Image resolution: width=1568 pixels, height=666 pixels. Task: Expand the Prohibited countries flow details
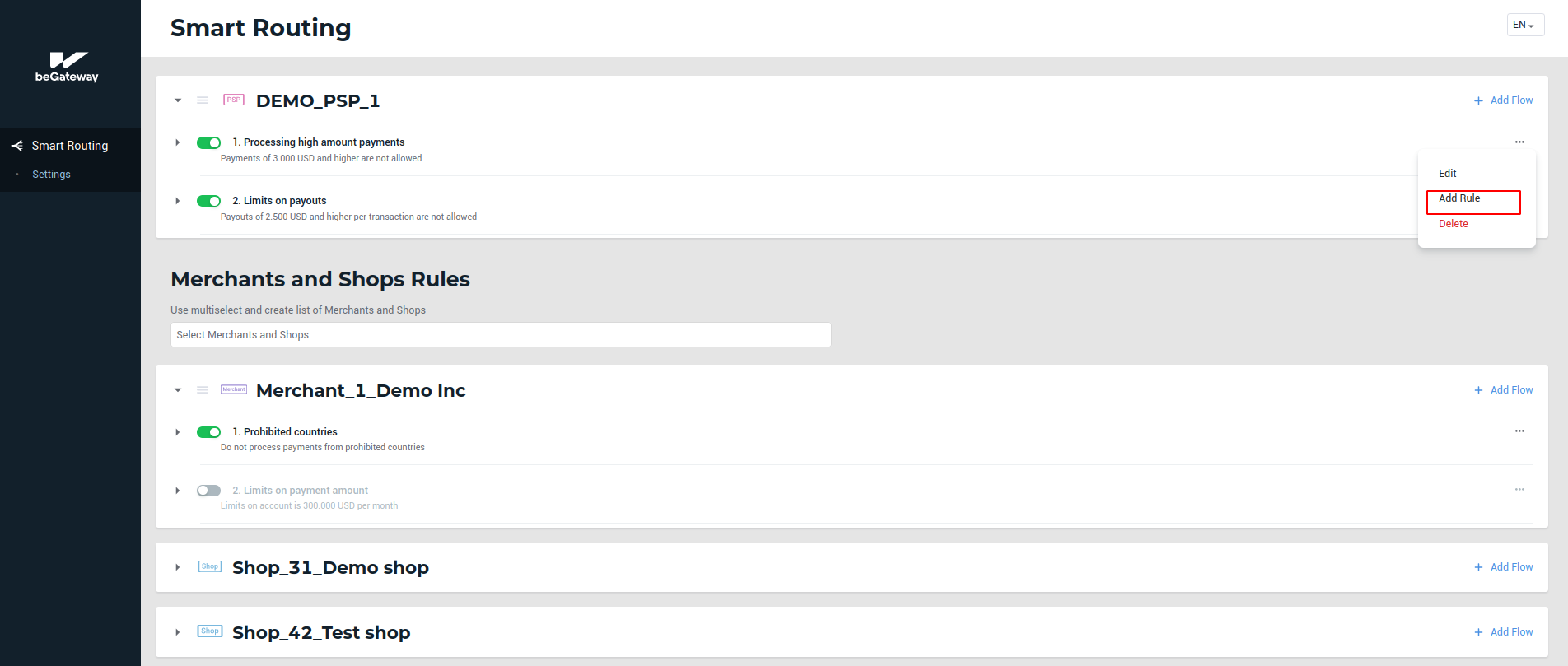pos(178,432)
